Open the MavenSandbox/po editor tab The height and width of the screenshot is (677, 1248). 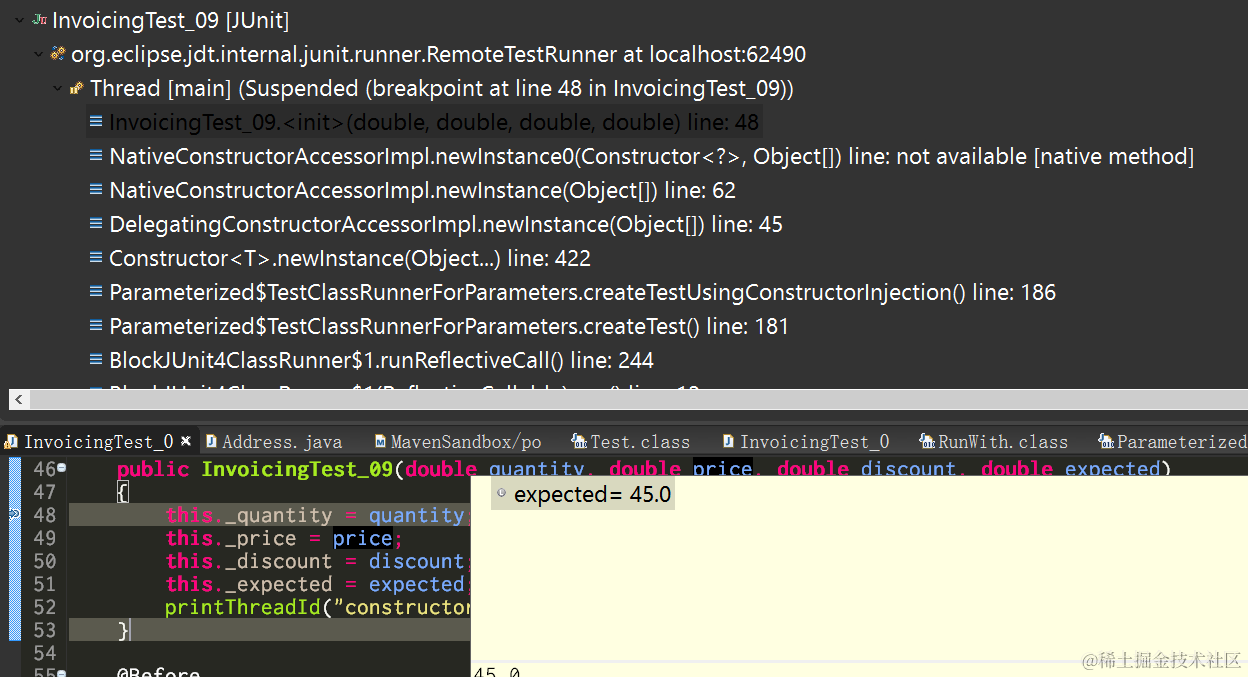(x=458, y=441)
